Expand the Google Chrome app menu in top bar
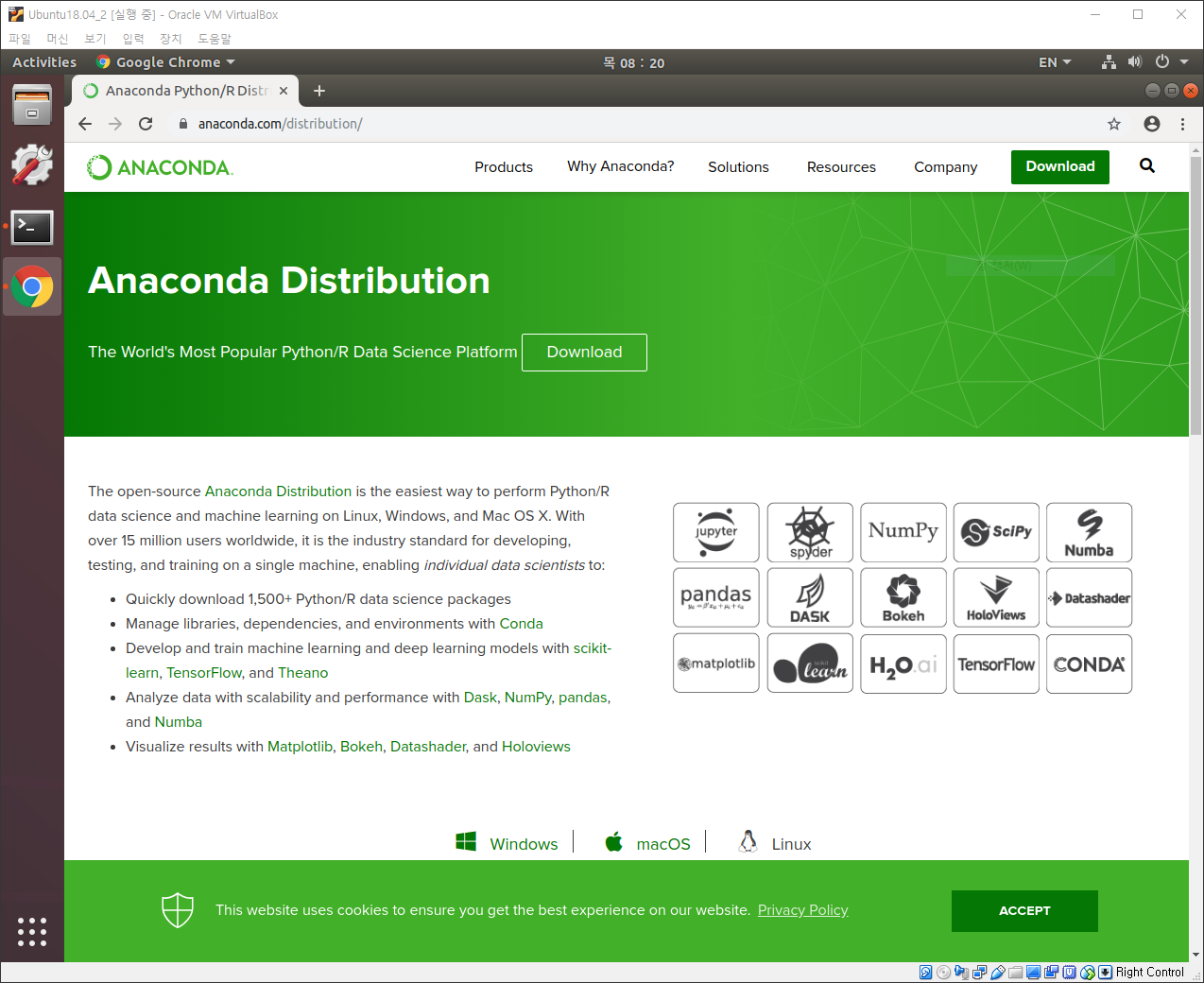1204x983 pixels. [165, 62]
